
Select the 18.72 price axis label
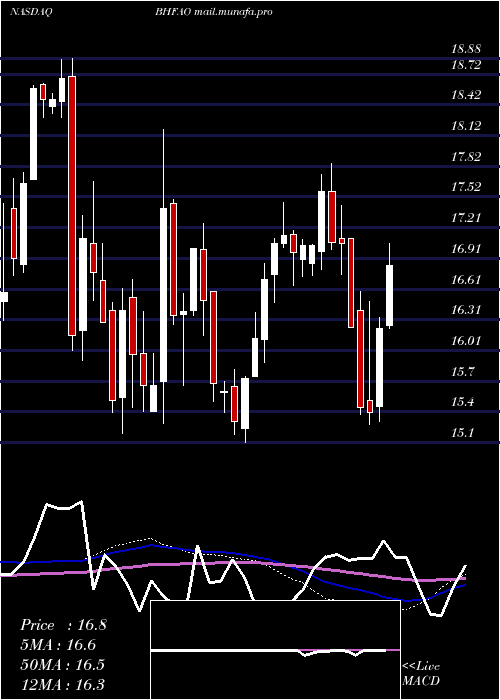coord(467,65)
